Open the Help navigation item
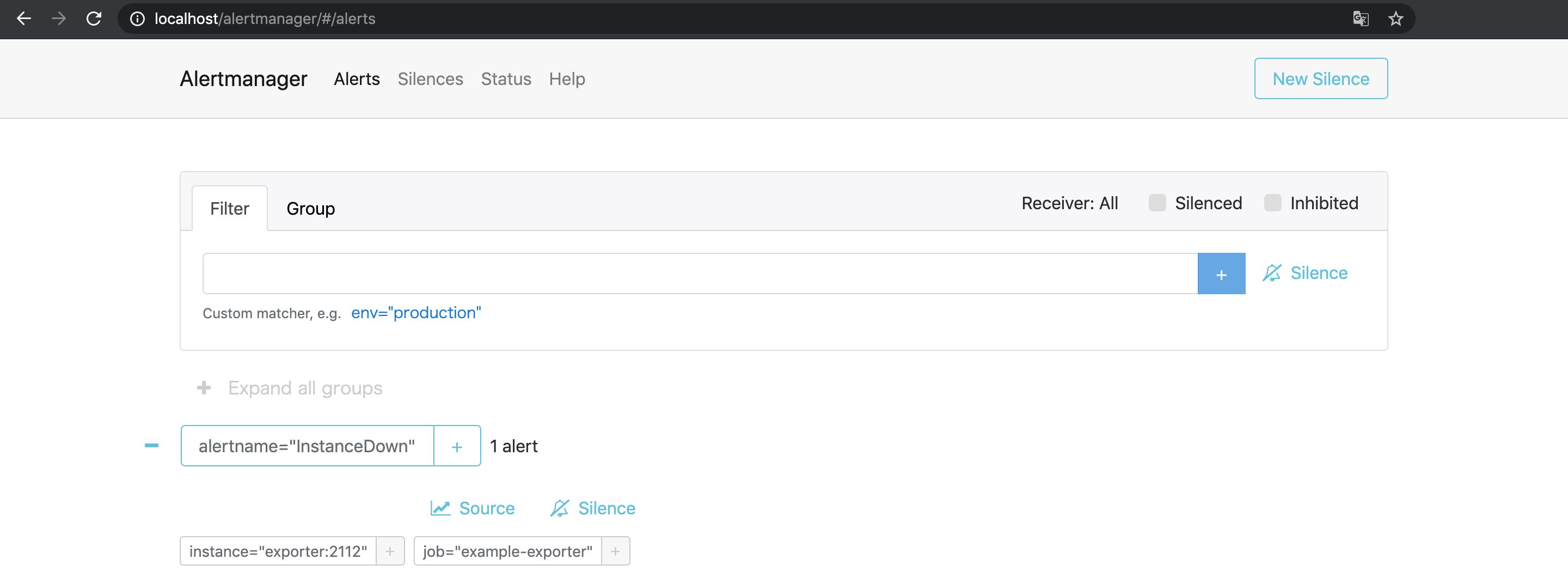 [567, 78]
